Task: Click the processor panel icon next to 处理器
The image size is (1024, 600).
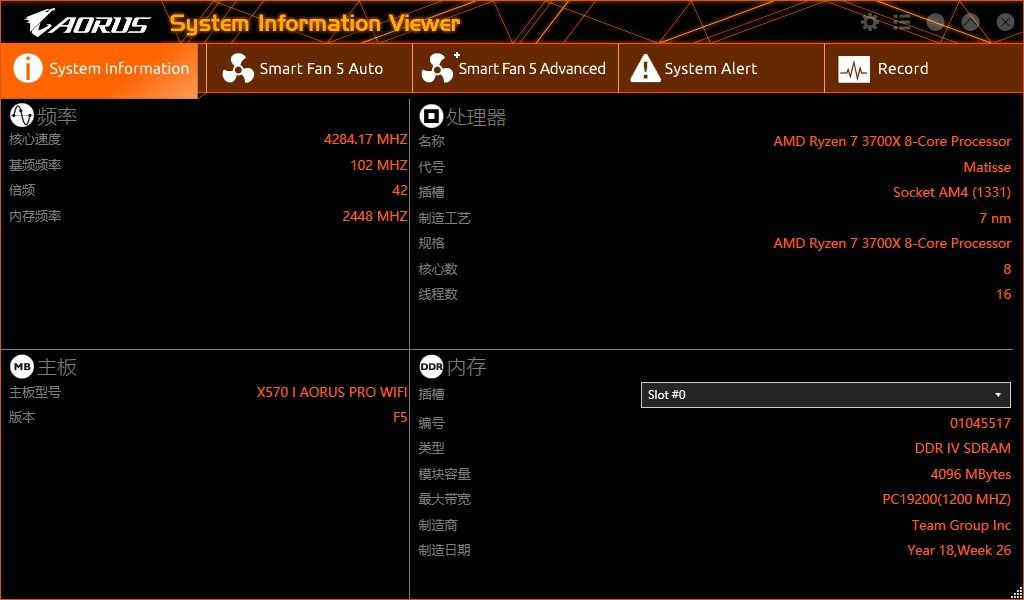Action: (430, 115)
